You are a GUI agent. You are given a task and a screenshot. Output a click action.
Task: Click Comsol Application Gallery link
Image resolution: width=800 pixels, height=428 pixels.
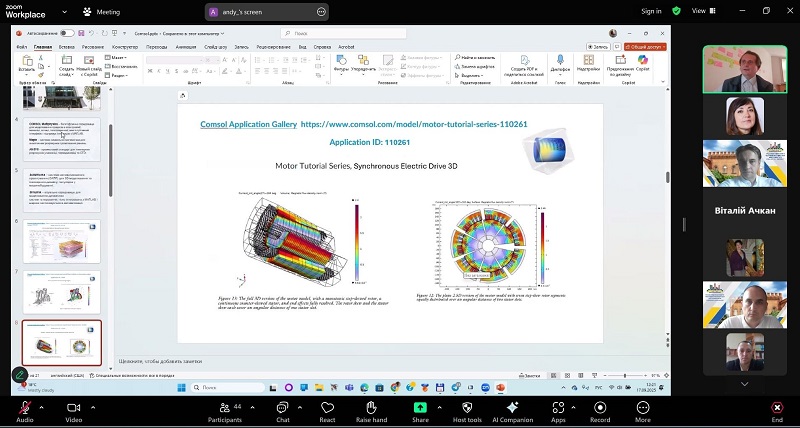point(248,124)
